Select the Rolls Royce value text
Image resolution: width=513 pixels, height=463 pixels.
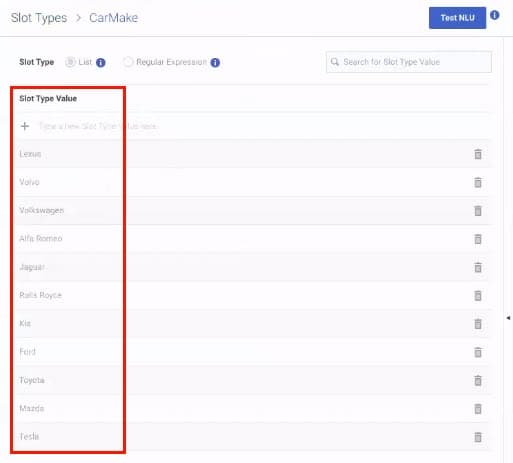click(x=40, y=295)
